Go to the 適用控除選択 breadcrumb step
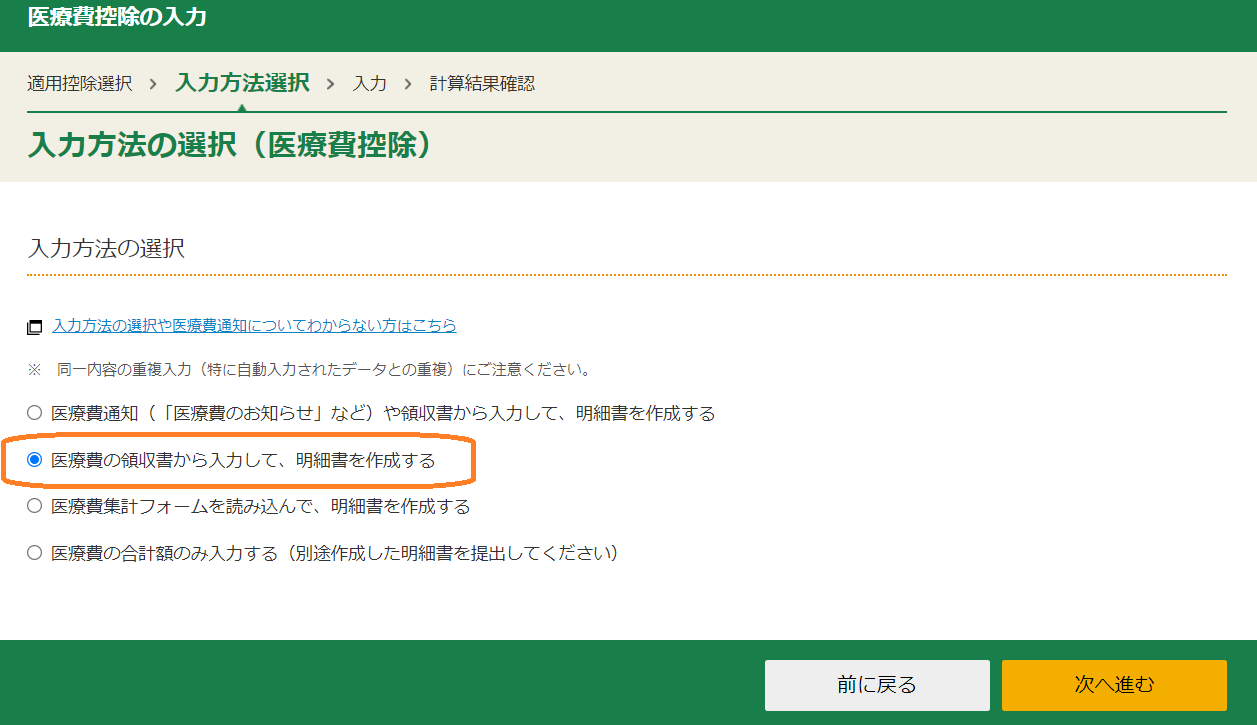Viewport: 1257px width, 725px height. [79, 84]
